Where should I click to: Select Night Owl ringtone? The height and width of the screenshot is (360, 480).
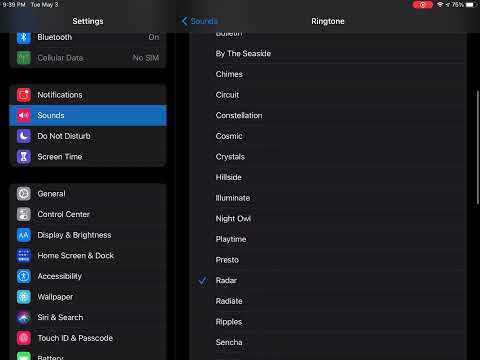click(328, 219)
